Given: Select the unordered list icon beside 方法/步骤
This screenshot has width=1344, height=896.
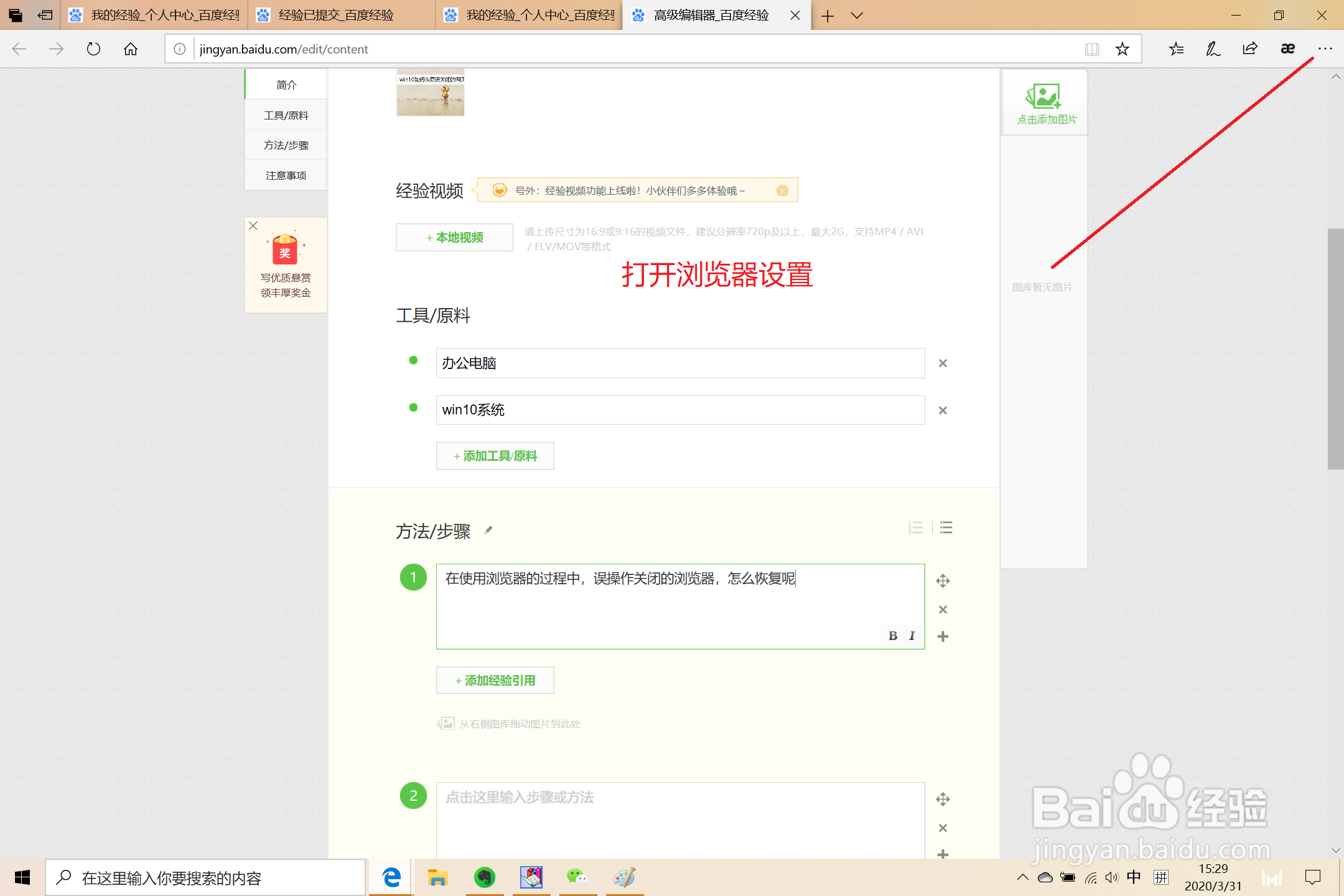Looking at the screenshot, I should coord(945,528).
